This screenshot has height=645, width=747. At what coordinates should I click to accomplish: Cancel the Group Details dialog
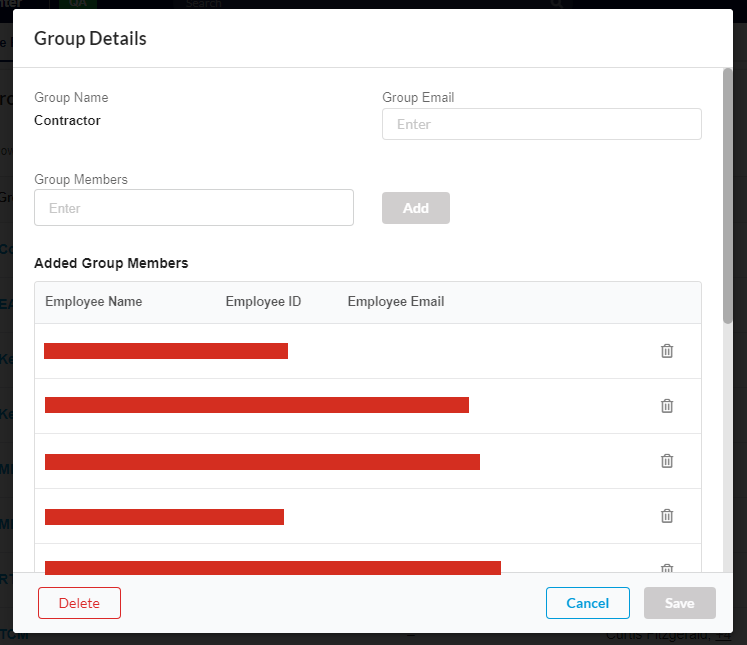click(587, 603)
